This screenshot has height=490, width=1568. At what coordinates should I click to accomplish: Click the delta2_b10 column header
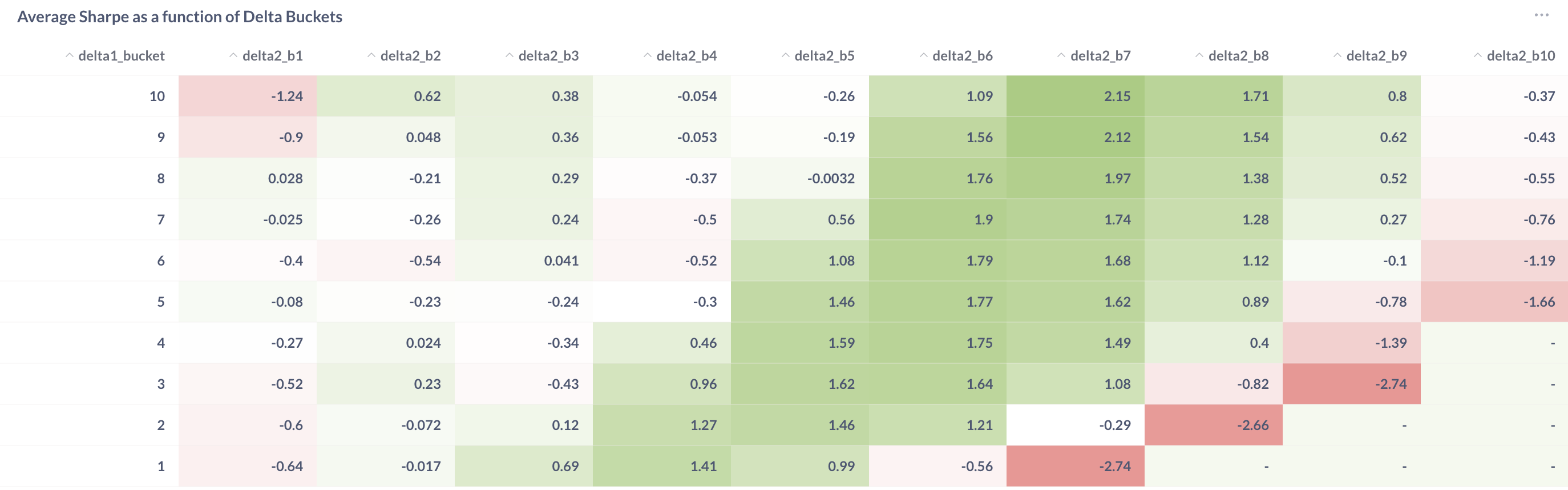1520,56
